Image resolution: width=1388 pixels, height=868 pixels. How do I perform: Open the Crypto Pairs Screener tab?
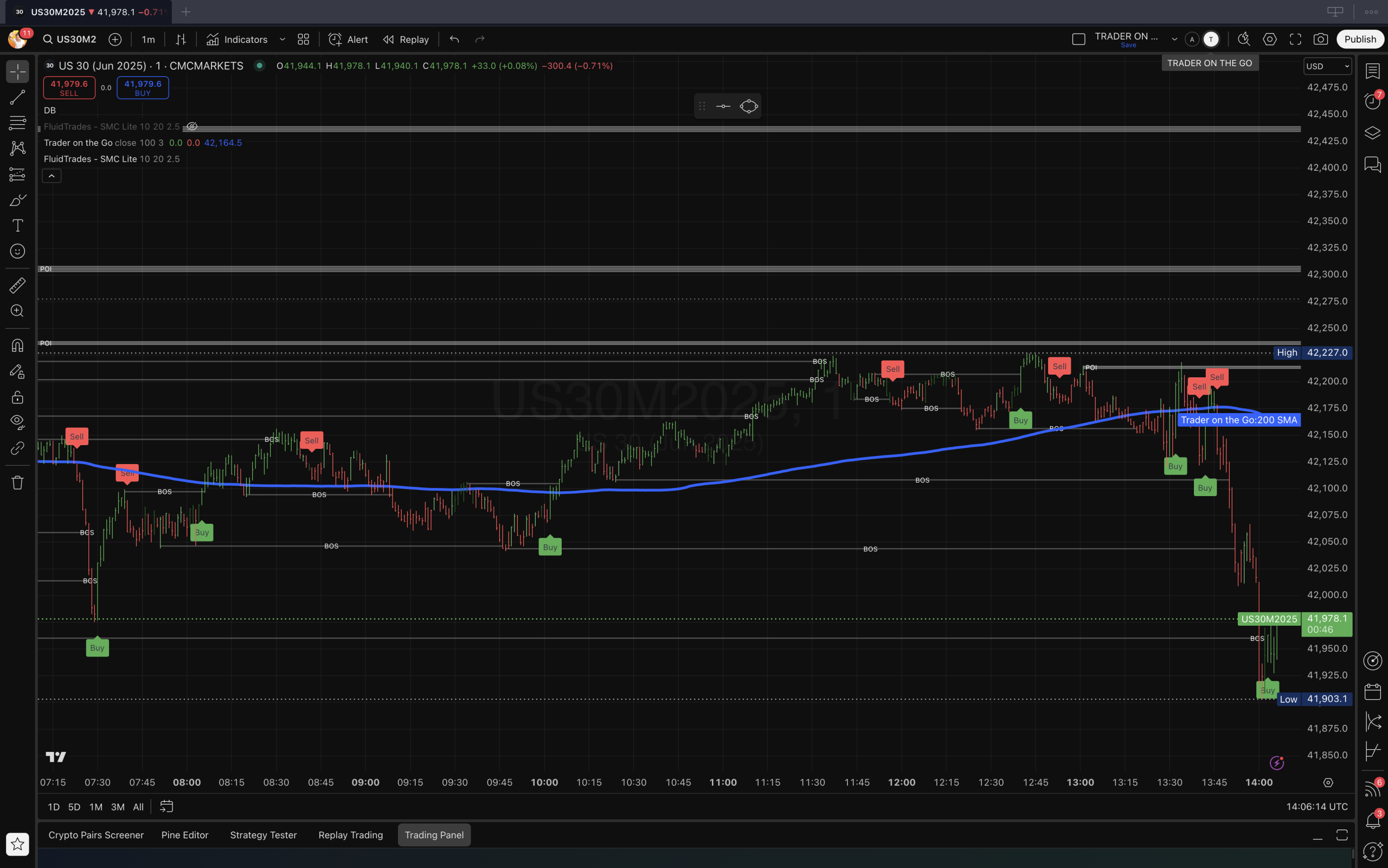[96, 835]
